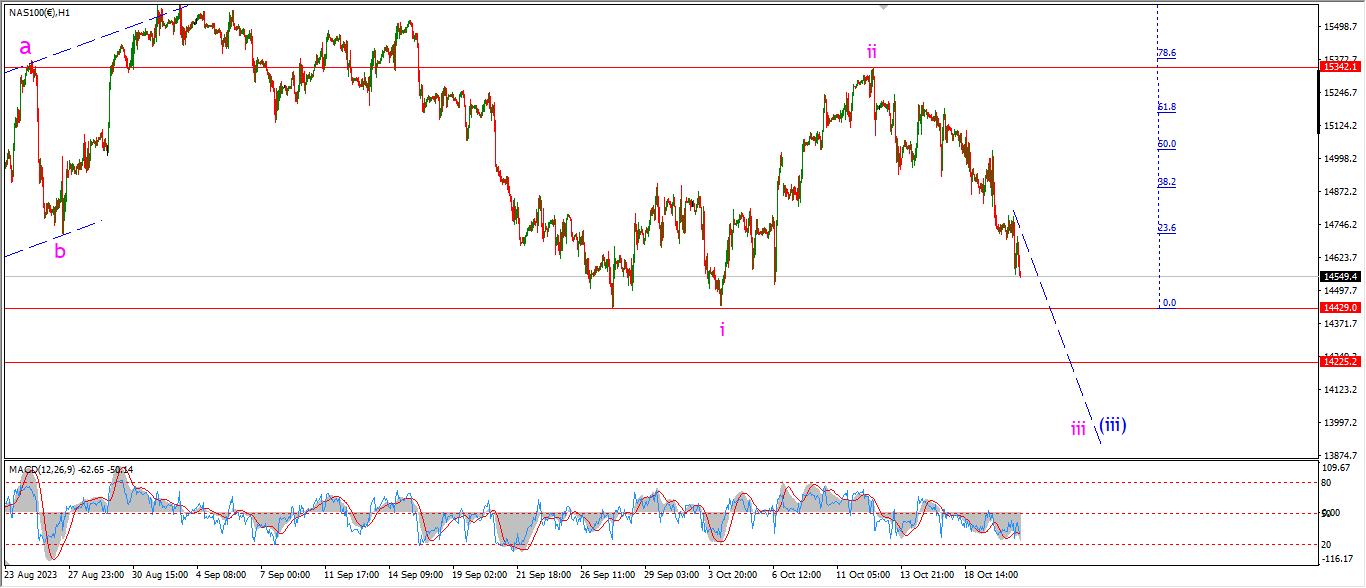Select the pink 'iii' label at bottom
Screen dimensions: 1366x588
[1078, 429]
